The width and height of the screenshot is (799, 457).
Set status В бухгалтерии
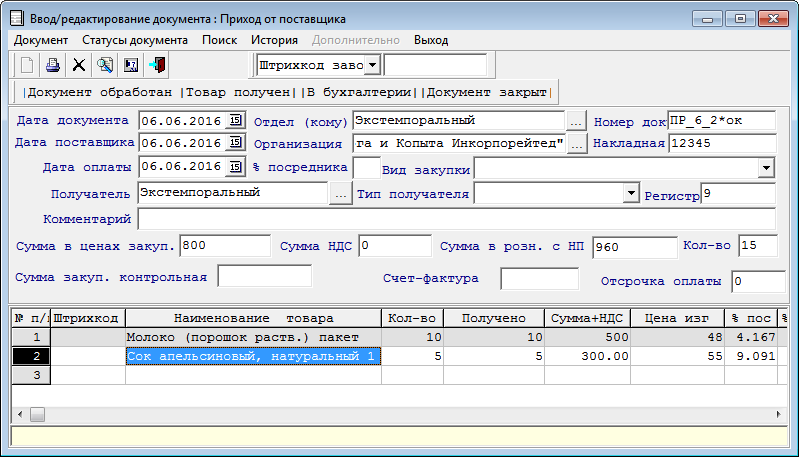[359, 93]
